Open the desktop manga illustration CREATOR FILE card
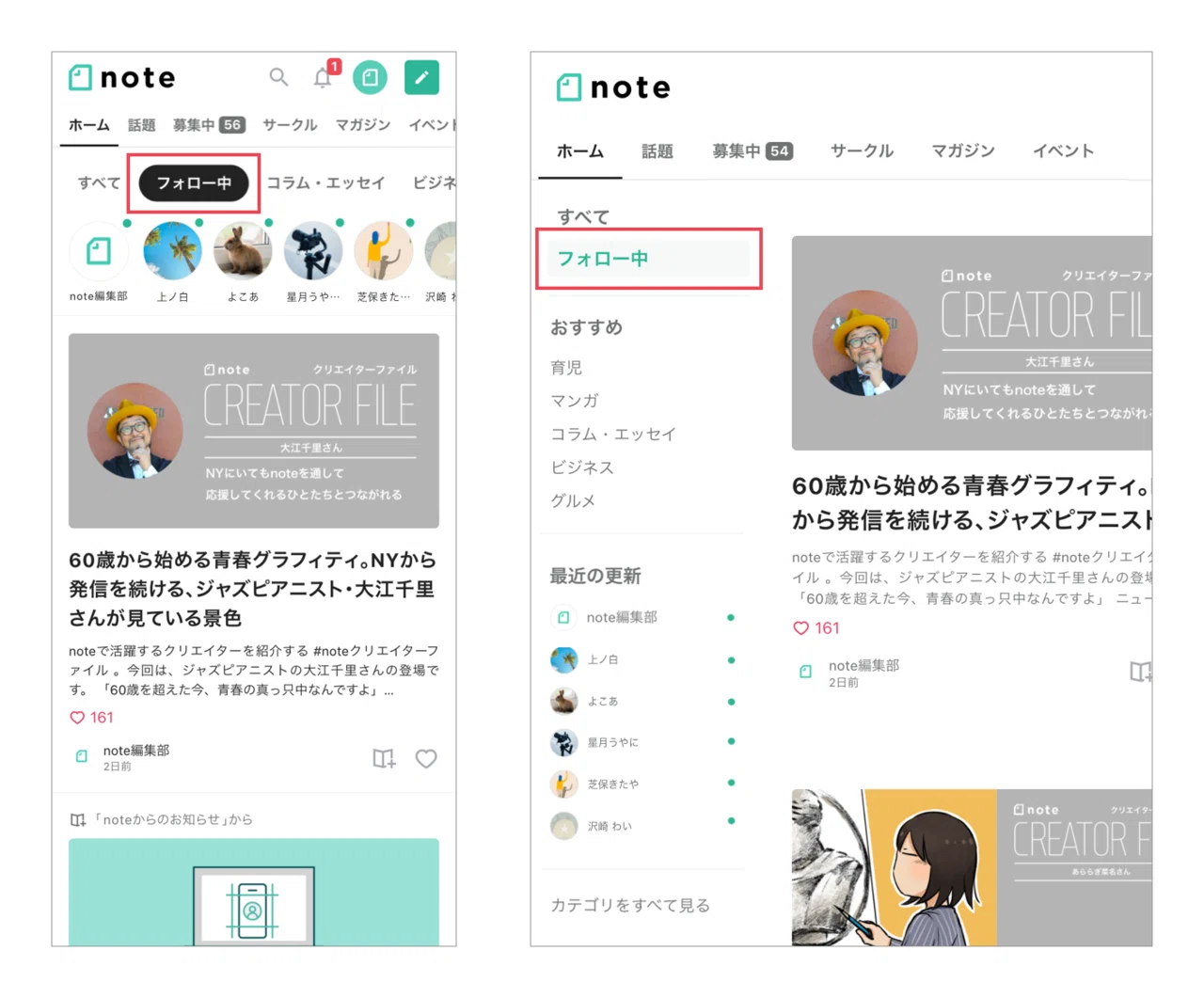Viewport: 1204px width, 998px height. 972,867
